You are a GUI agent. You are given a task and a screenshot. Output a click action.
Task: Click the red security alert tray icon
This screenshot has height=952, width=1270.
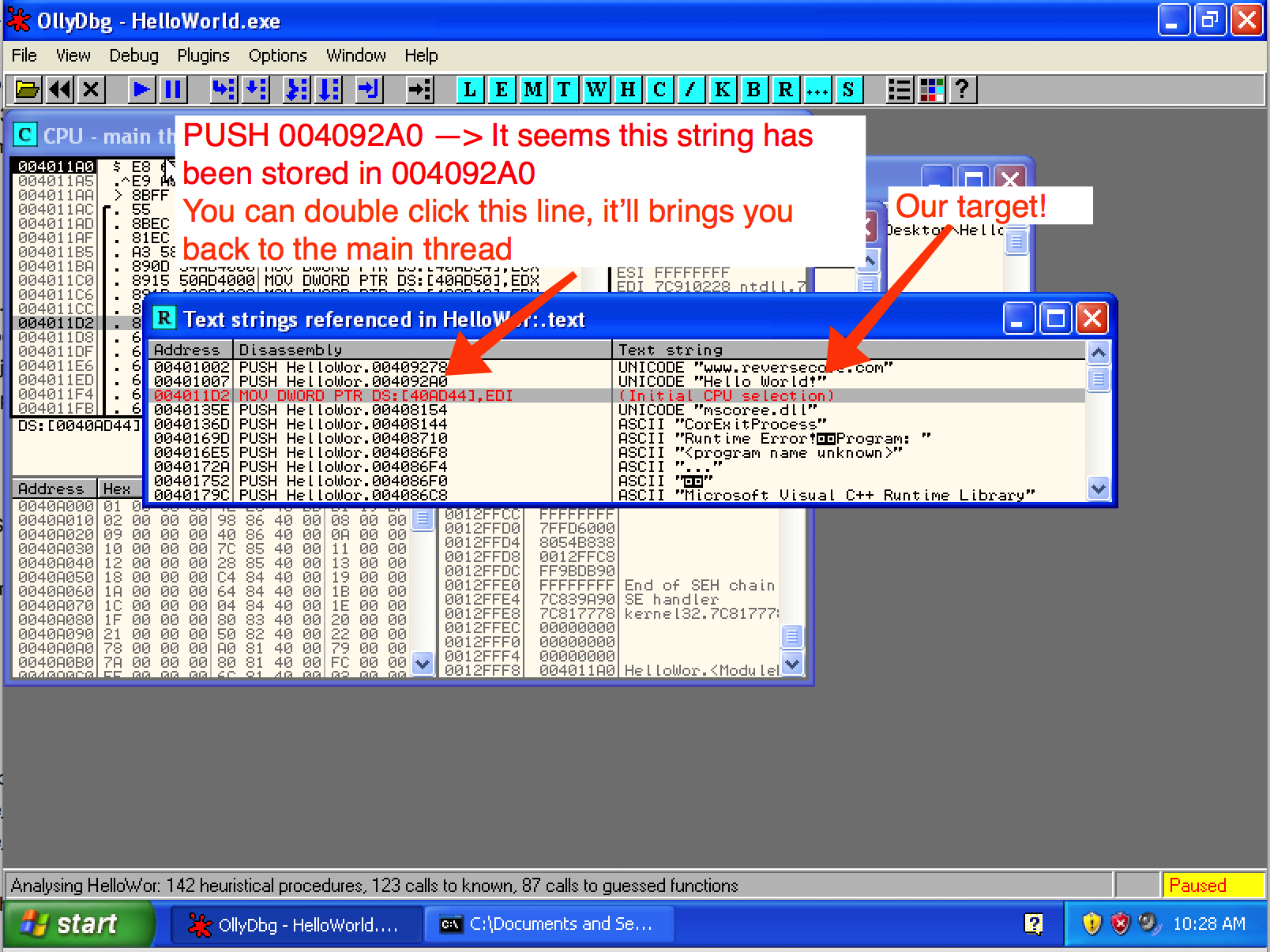click(1120, 924)
